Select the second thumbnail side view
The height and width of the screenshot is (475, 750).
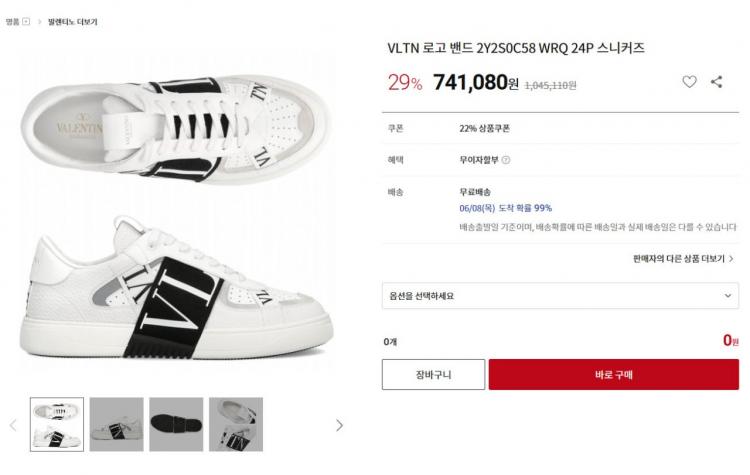tap(117, 424)
